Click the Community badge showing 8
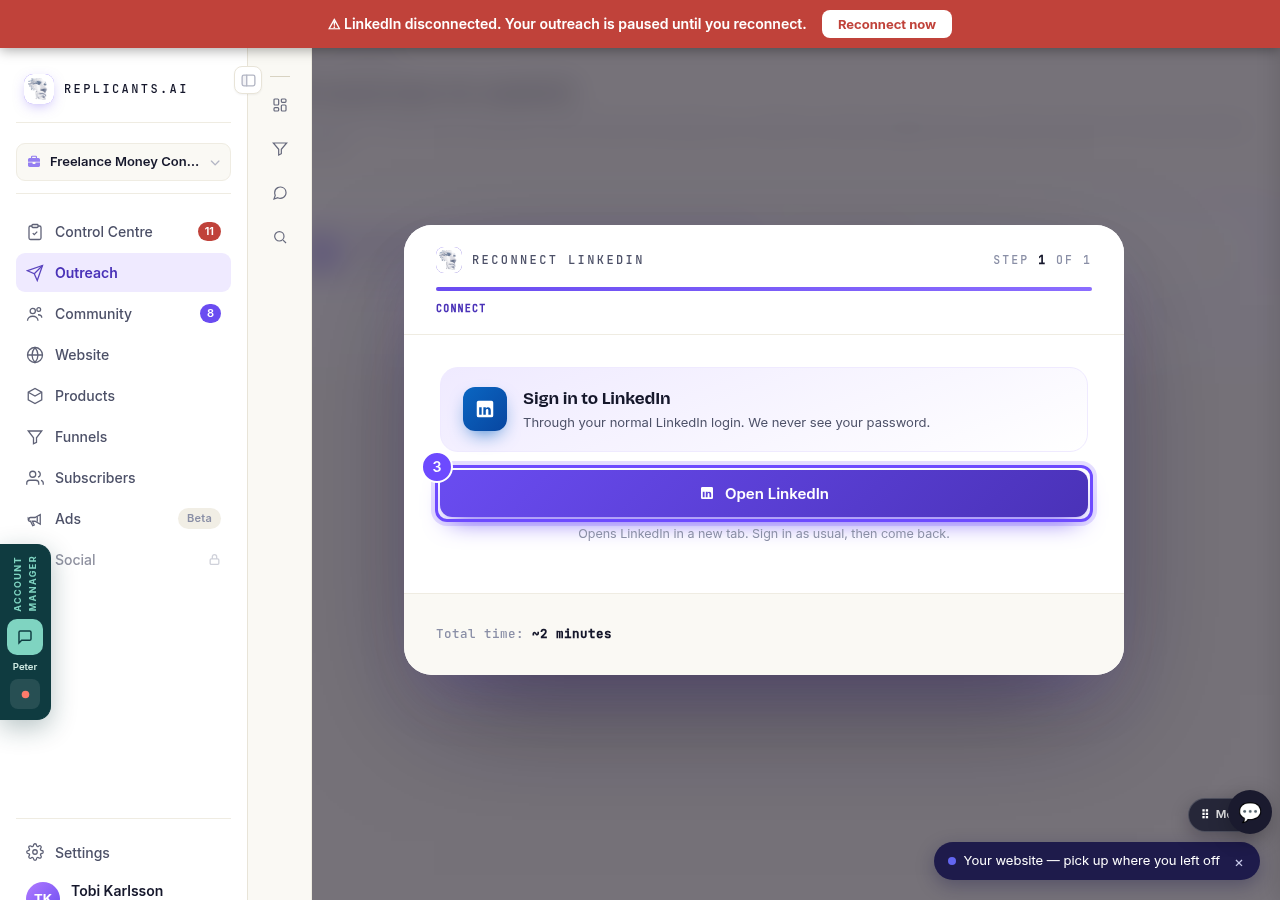Viewport: 1280px width, 900px height. [210, 314]
